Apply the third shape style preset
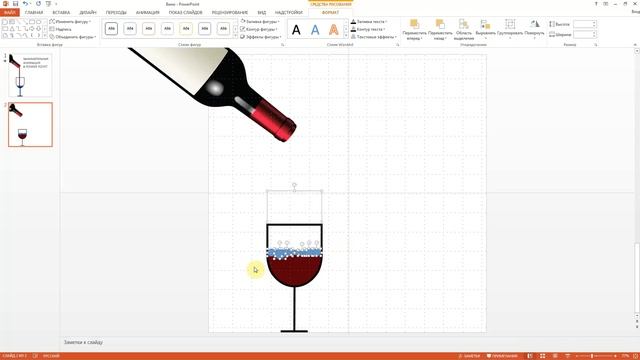Screen dimensions: 640x360 pyautogui.click(x=149, y=29)
